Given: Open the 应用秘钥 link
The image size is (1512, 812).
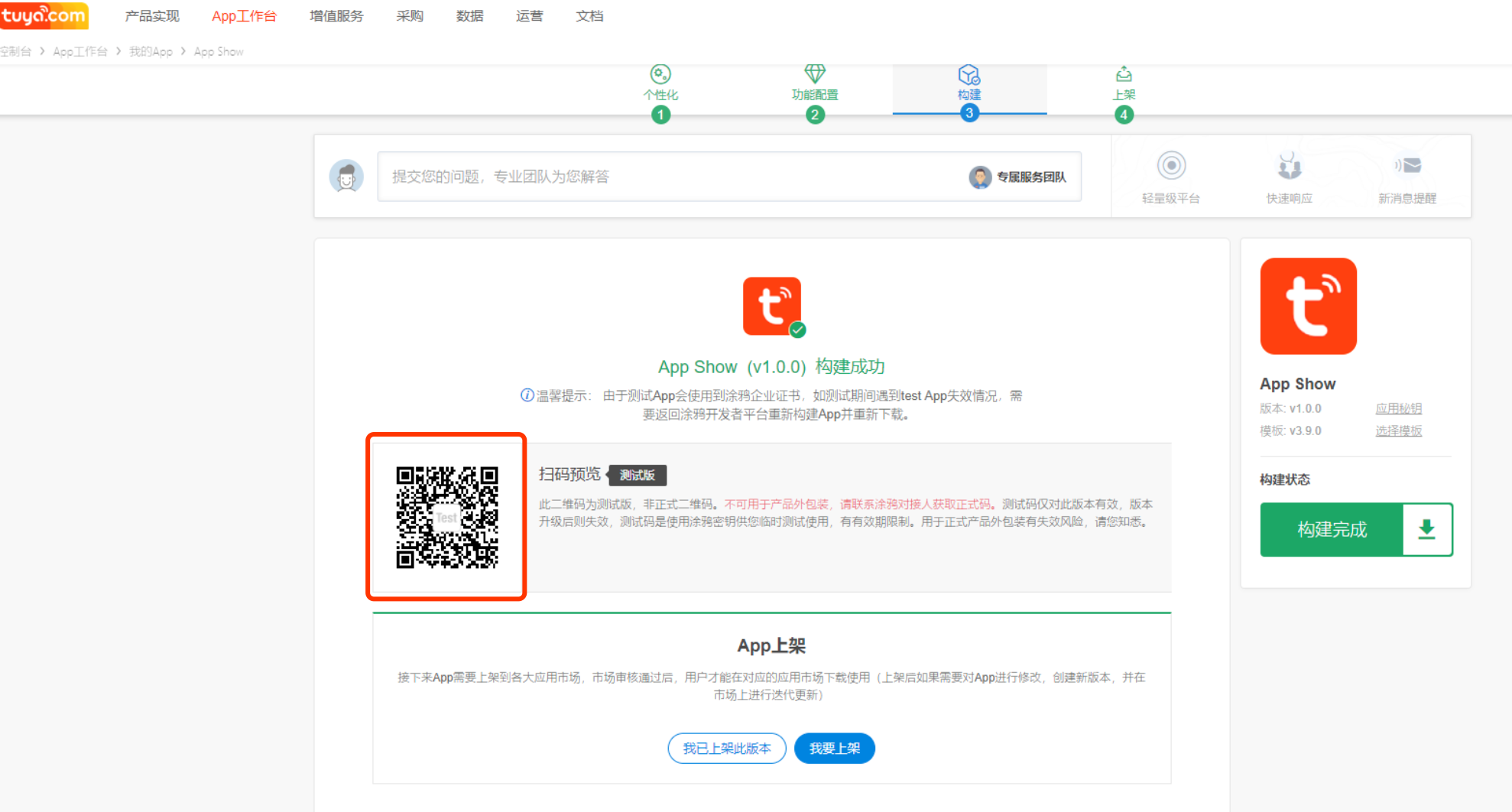Looking at the screenshot, I should (1398, 408).
